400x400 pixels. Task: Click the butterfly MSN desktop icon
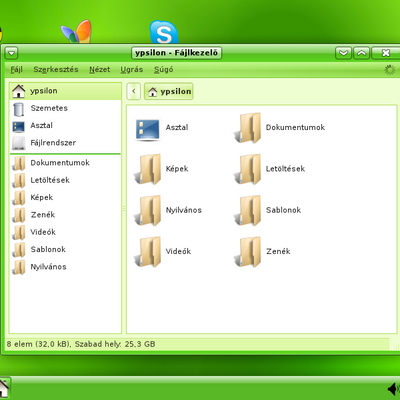(77, 32)
